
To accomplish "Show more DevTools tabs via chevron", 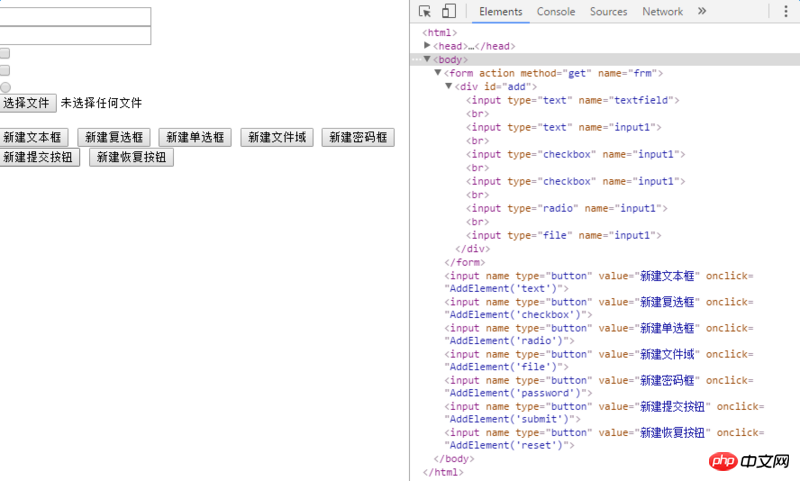I will 702,12.
